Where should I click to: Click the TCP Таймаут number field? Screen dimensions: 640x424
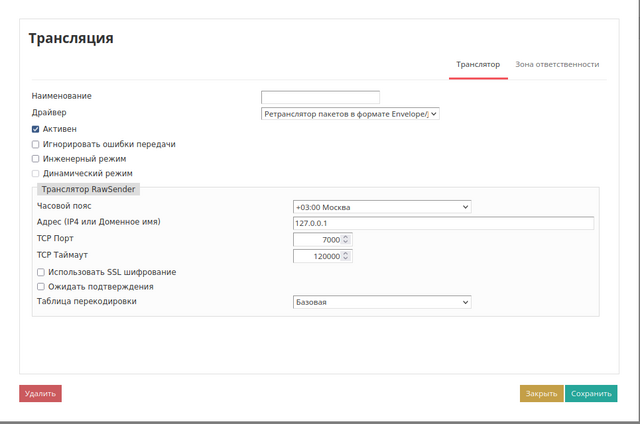317,256
